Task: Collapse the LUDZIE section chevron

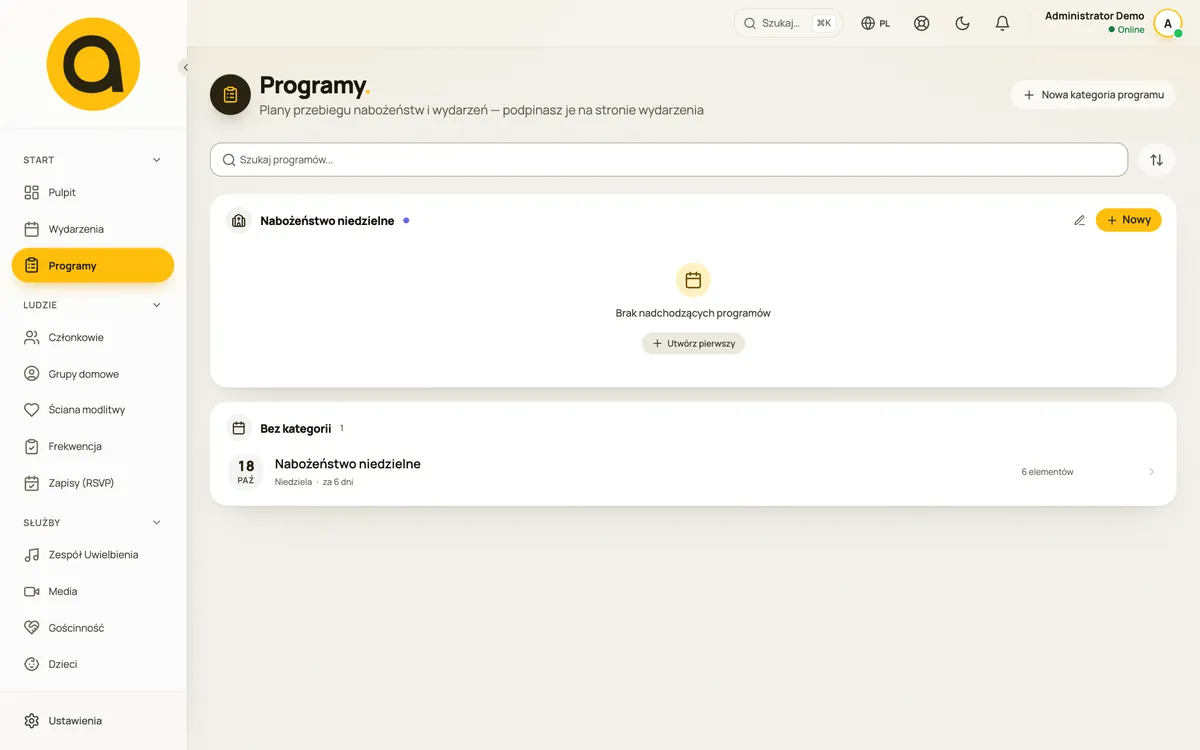Action: (156, 305)
